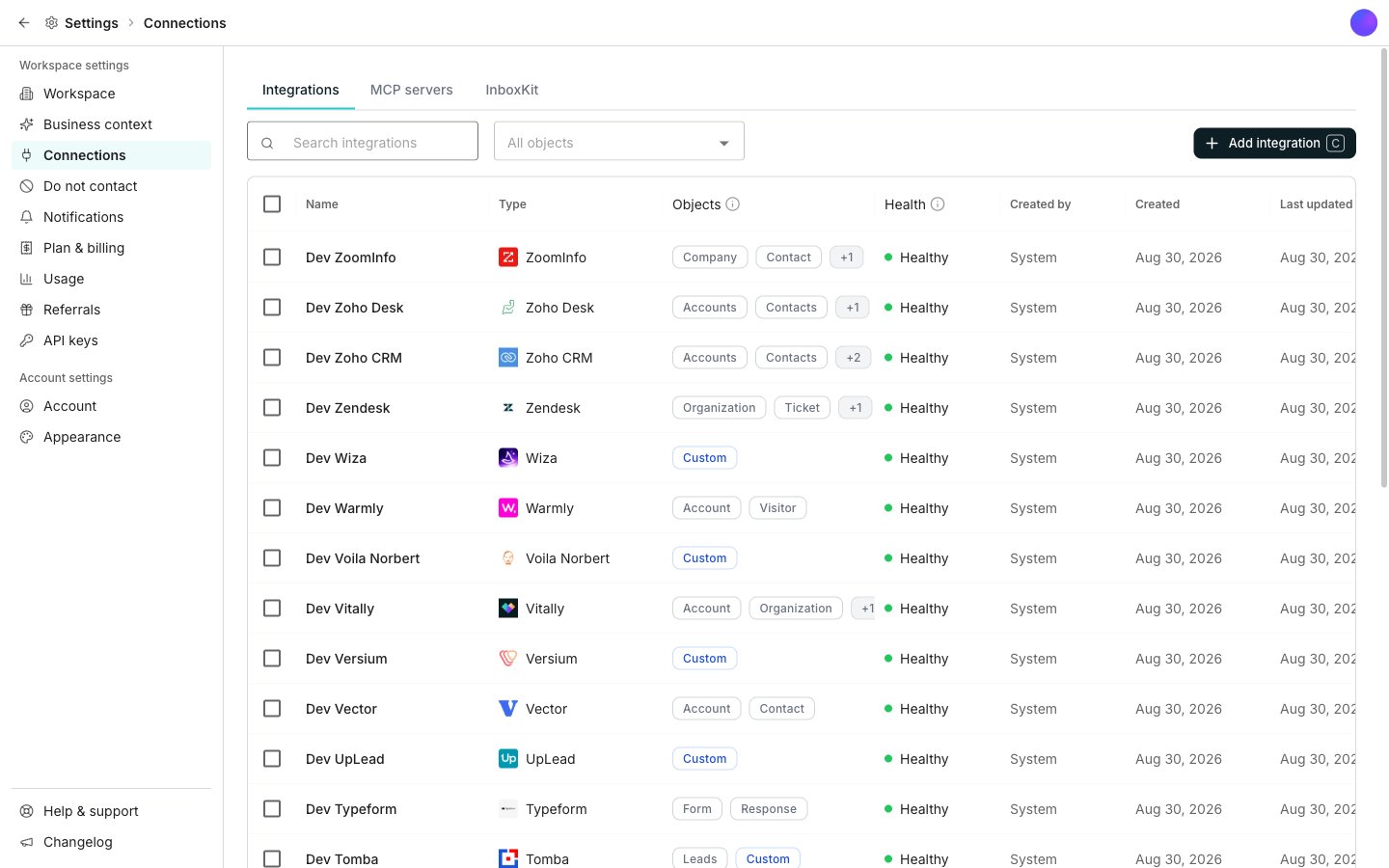Open Plan & billing in sidebar
This screenshot has height=868, width=1389.
click(111, 248)
